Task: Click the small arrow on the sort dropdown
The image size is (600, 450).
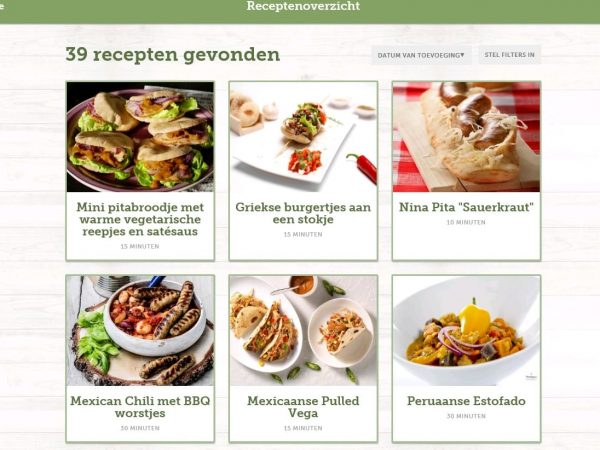Action: tap(462, 55)
